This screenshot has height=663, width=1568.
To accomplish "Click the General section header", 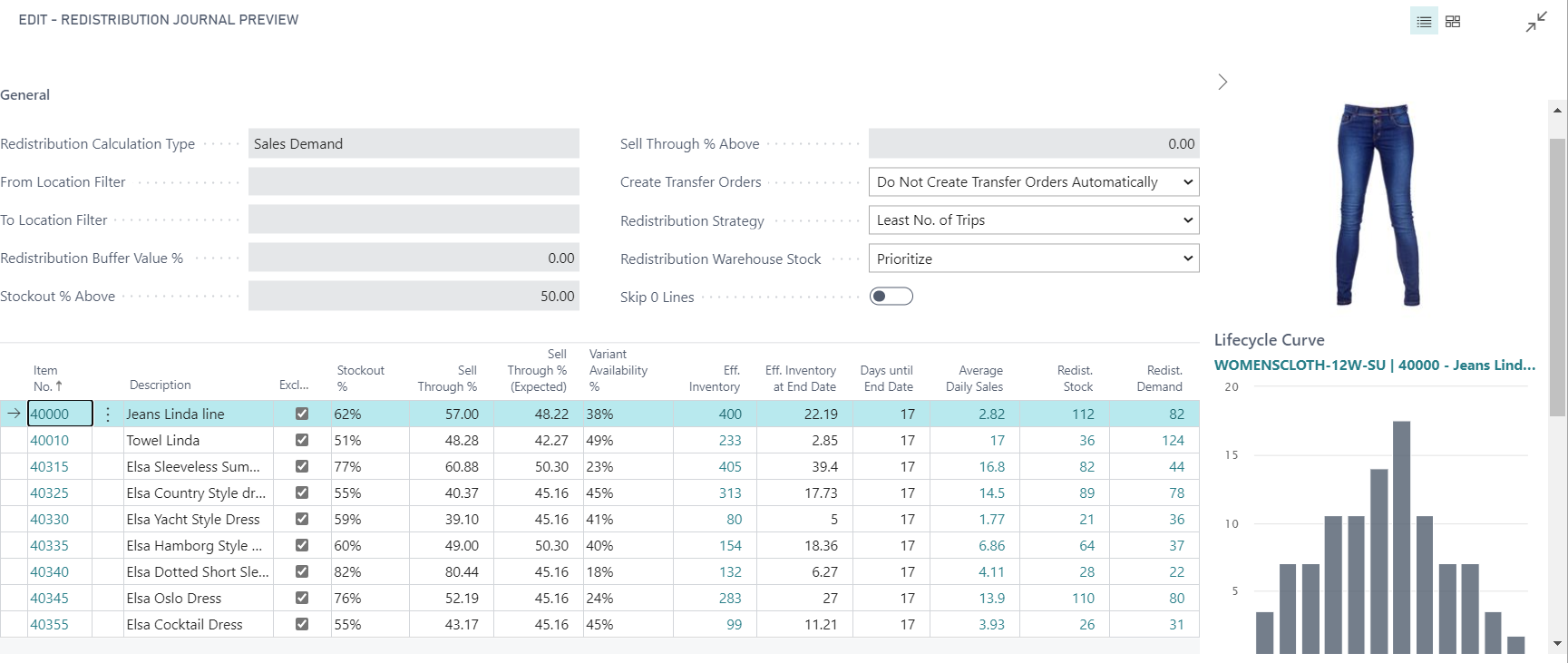I will click(25, 95).
